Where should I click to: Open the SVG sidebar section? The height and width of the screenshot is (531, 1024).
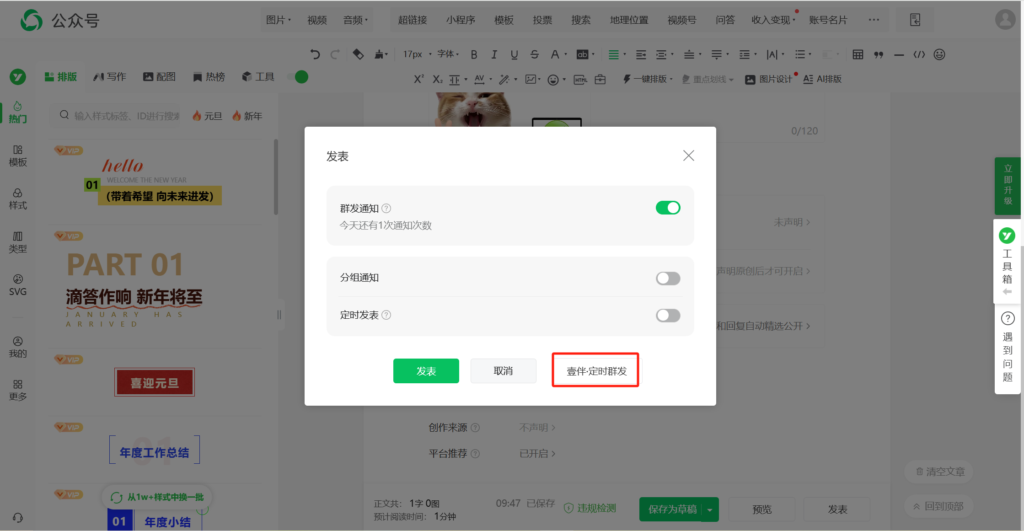[18, 285]
